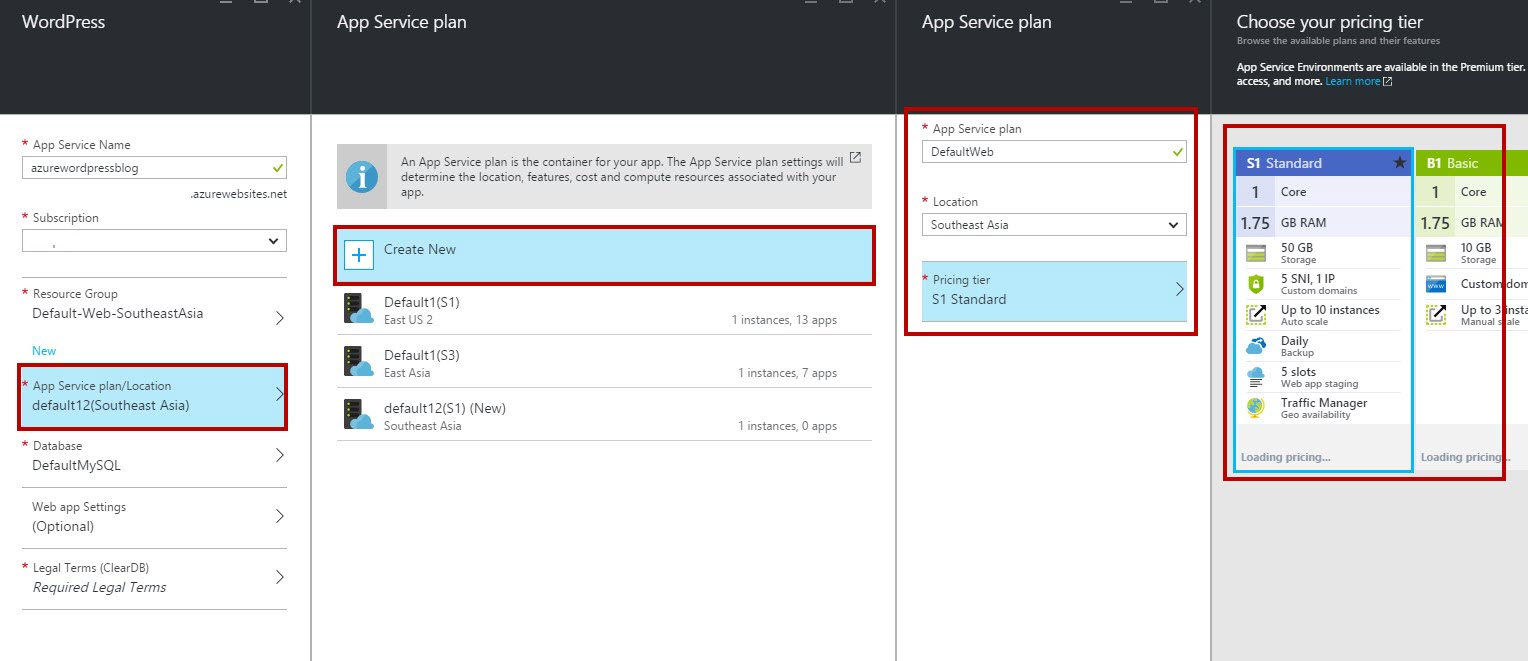Click the Auto scale icon in S1 Standard

pos(1255,315)
